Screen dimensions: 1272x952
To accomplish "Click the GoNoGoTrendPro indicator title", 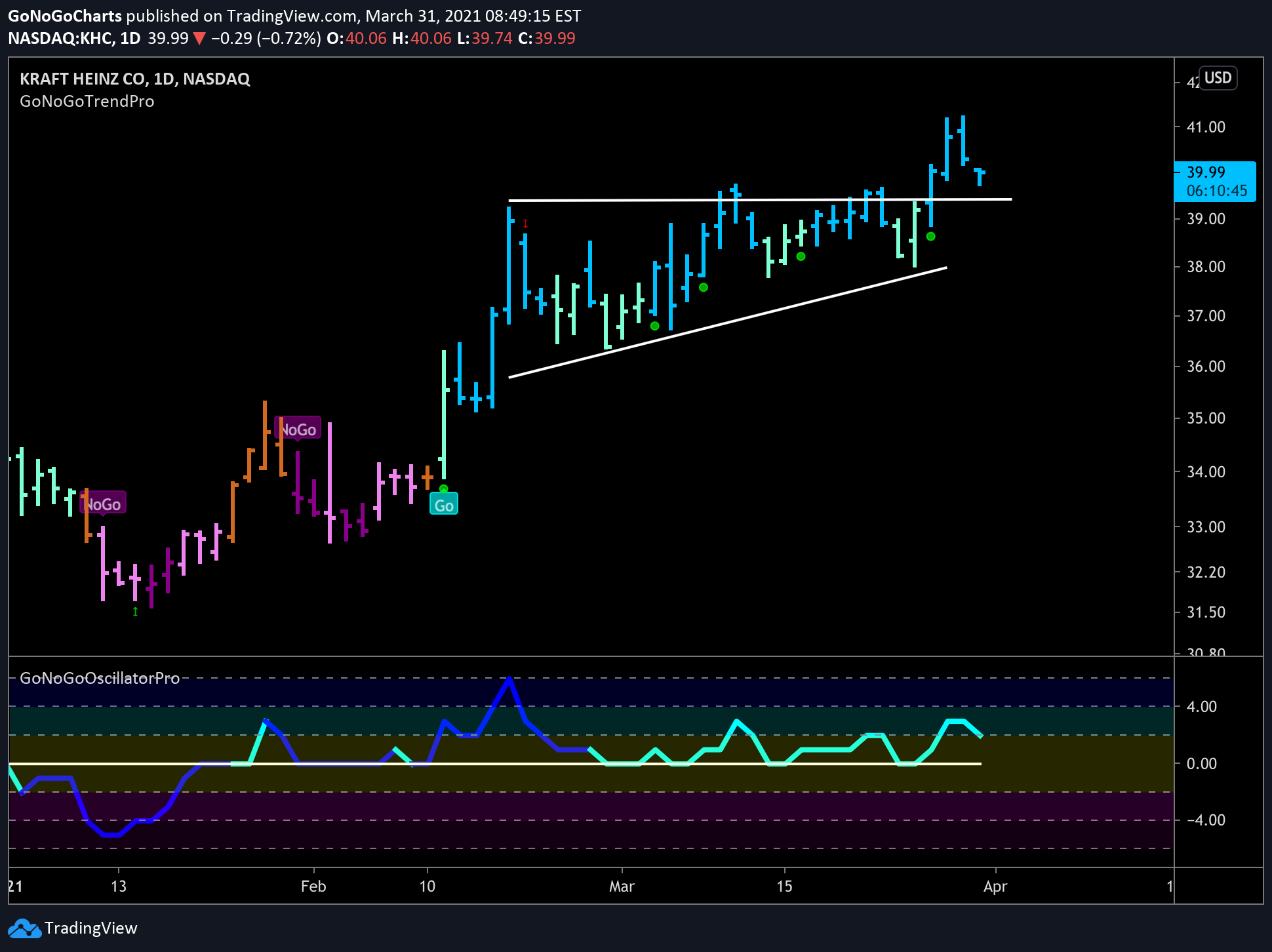I will click(87, 101).
